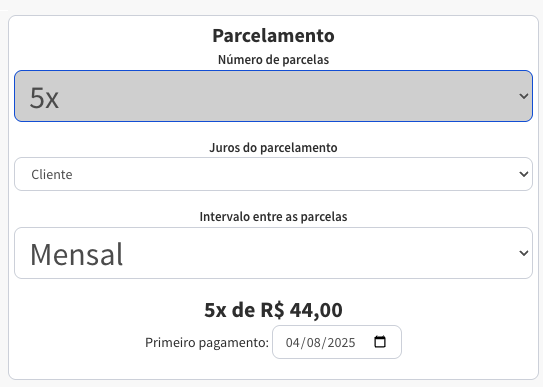Click the Primeiro pagamento label
Image resolution: width=543 pixels, height=387 pixels.
coord(207,342)
